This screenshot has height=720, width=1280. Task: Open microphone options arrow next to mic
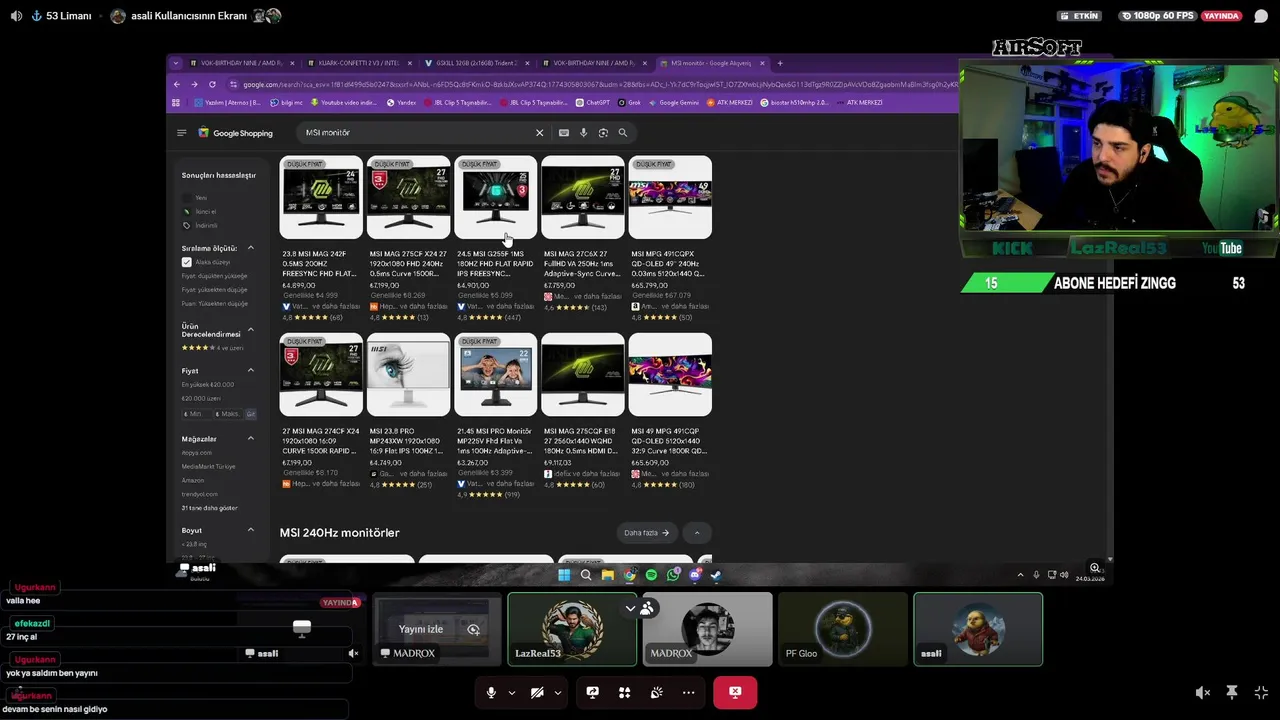[x=512, y=692]
